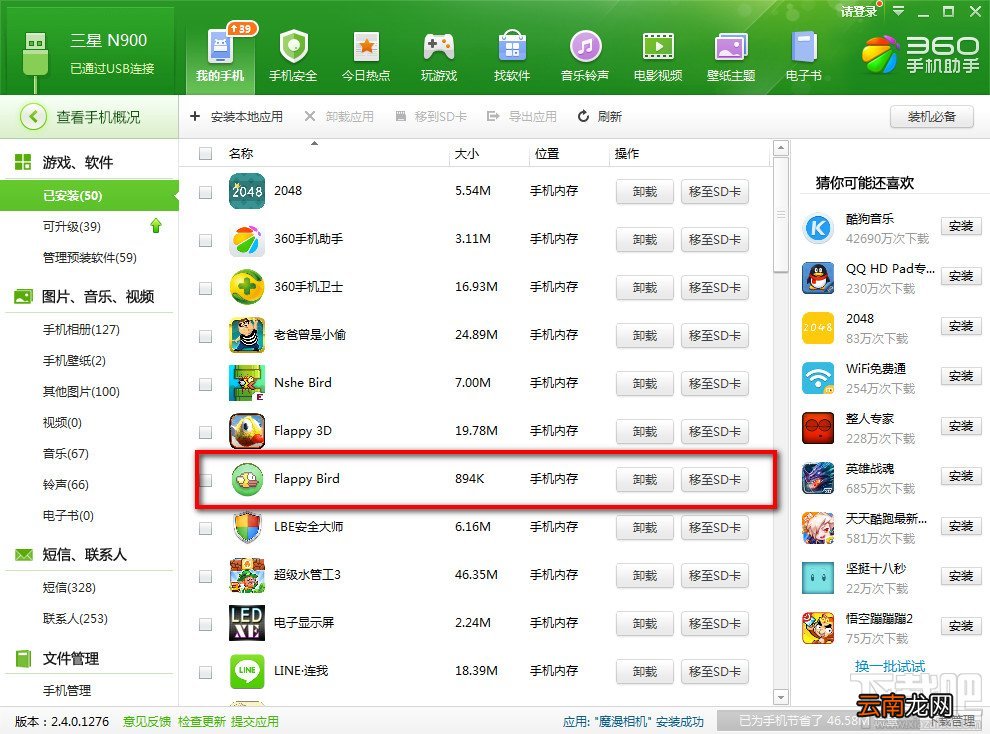990x734 pixels.
Task: Click the 电子书 book icon
Action: point(804,47)
